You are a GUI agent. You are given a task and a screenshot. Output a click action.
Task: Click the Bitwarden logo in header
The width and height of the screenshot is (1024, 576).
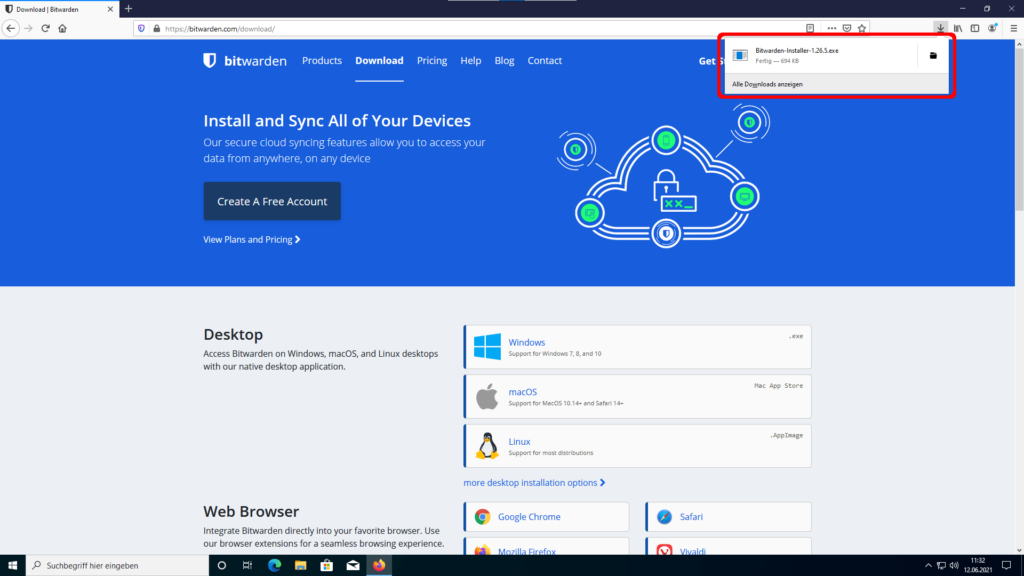[x=245, y=61]
